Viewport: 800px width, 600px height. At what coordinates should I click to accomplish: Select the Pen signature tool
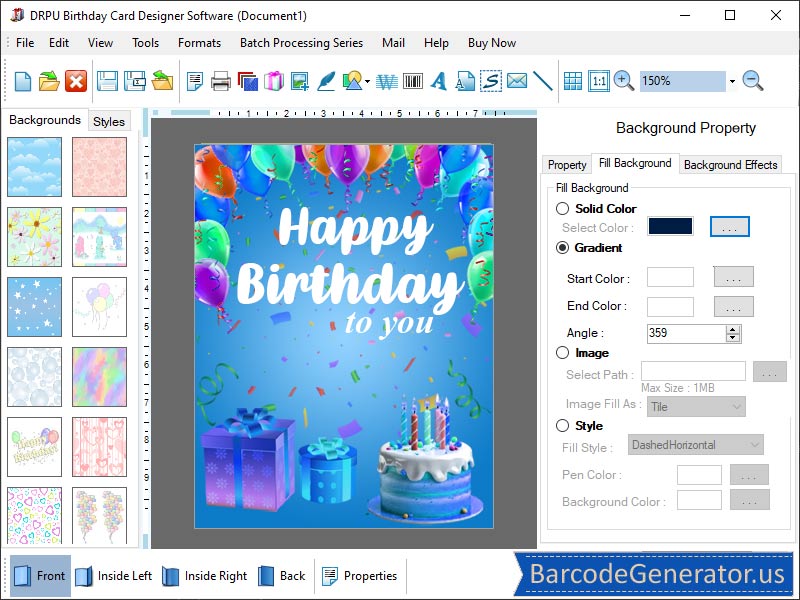pyautogui.click(x=324, y=82)
